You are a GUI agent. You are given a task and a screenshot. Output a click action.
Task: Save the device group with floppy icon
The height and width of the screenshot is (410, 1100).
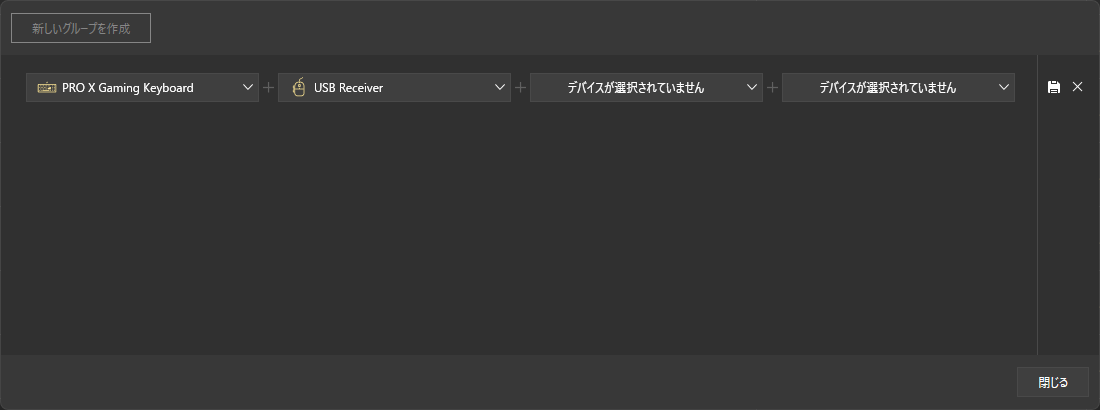tap(1054, 87)
